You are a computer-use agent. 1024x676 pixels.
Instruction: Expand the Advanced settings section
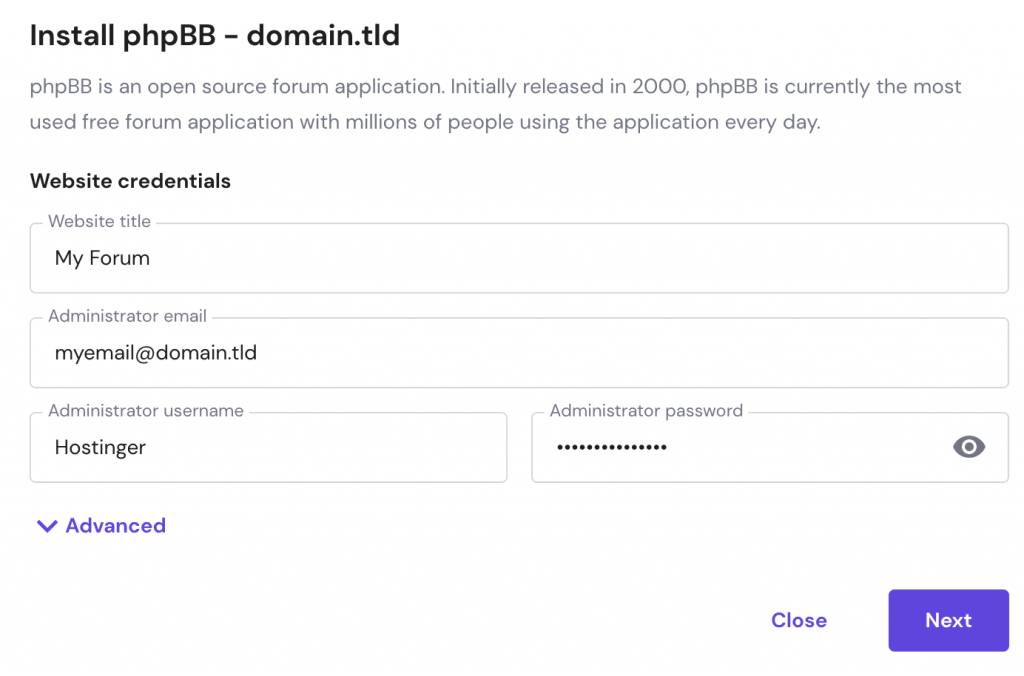[115, 526]
